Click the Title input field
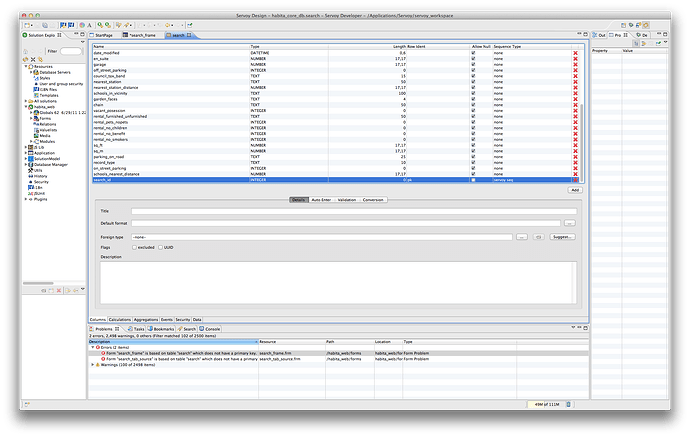This screenshot has height=436, width=690. [354, 211]
